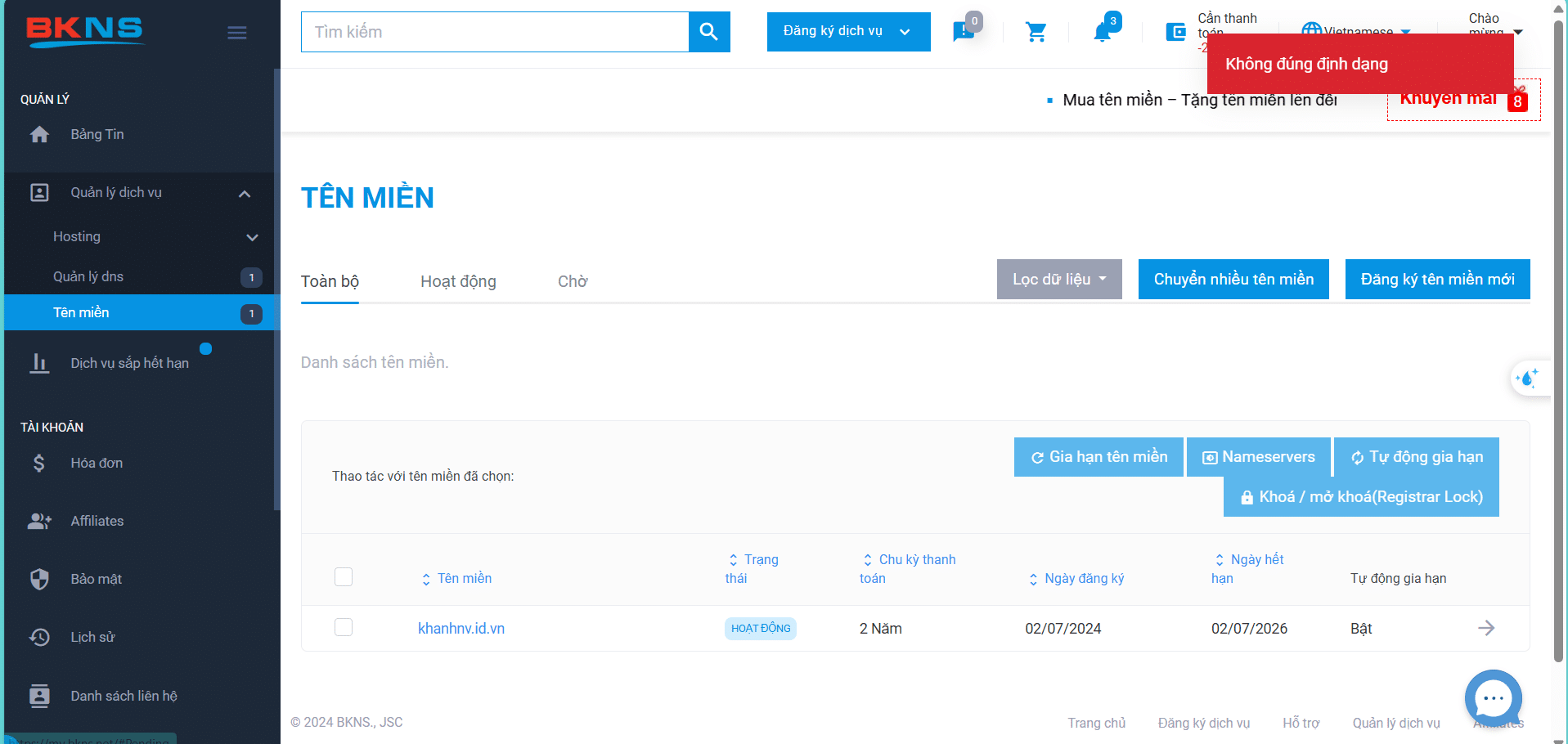Open Bảng Tin via the home icon
Screen dimensions: 1568x744
(x=39, y=134)
